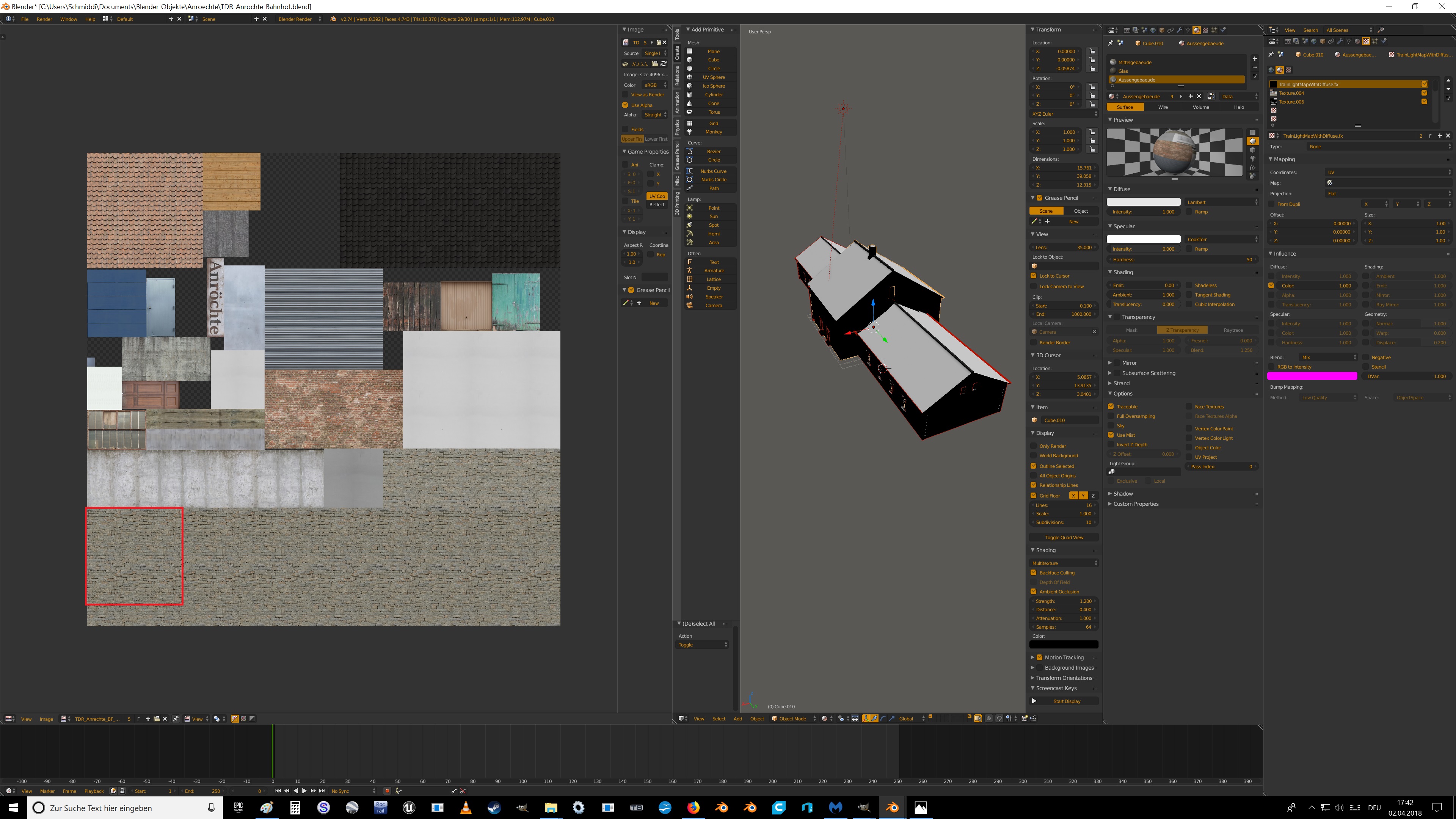Viewport: 1456px width, 819px height.
Task: Click Toggle Quad View button
Action: click(1064, 538)
